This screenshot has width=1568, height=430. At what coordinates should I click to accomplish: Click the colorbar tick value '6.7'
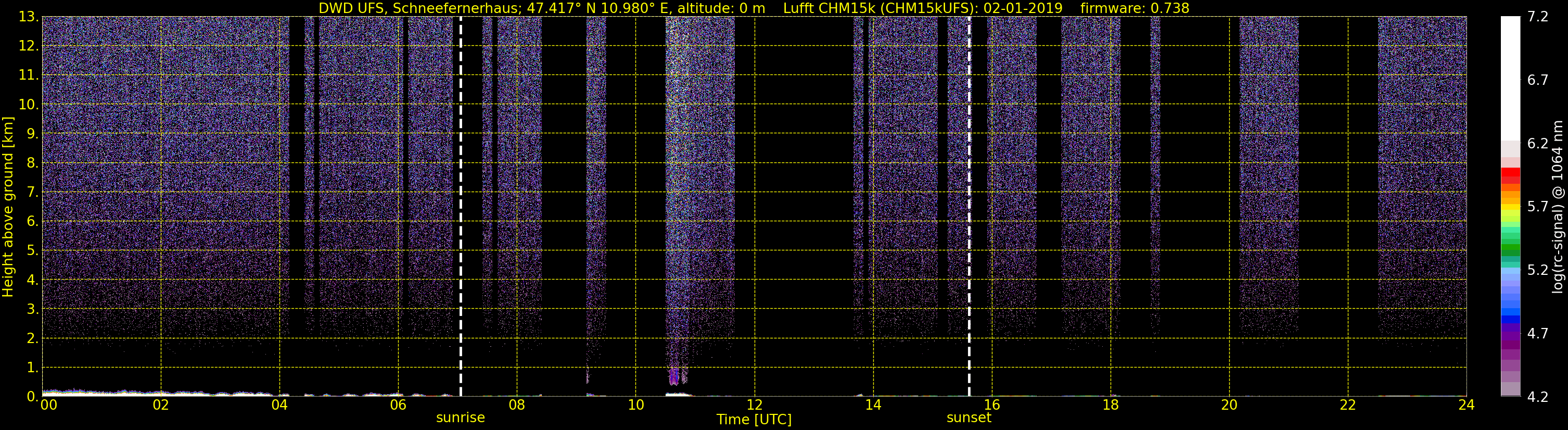tap(1537, 80)
